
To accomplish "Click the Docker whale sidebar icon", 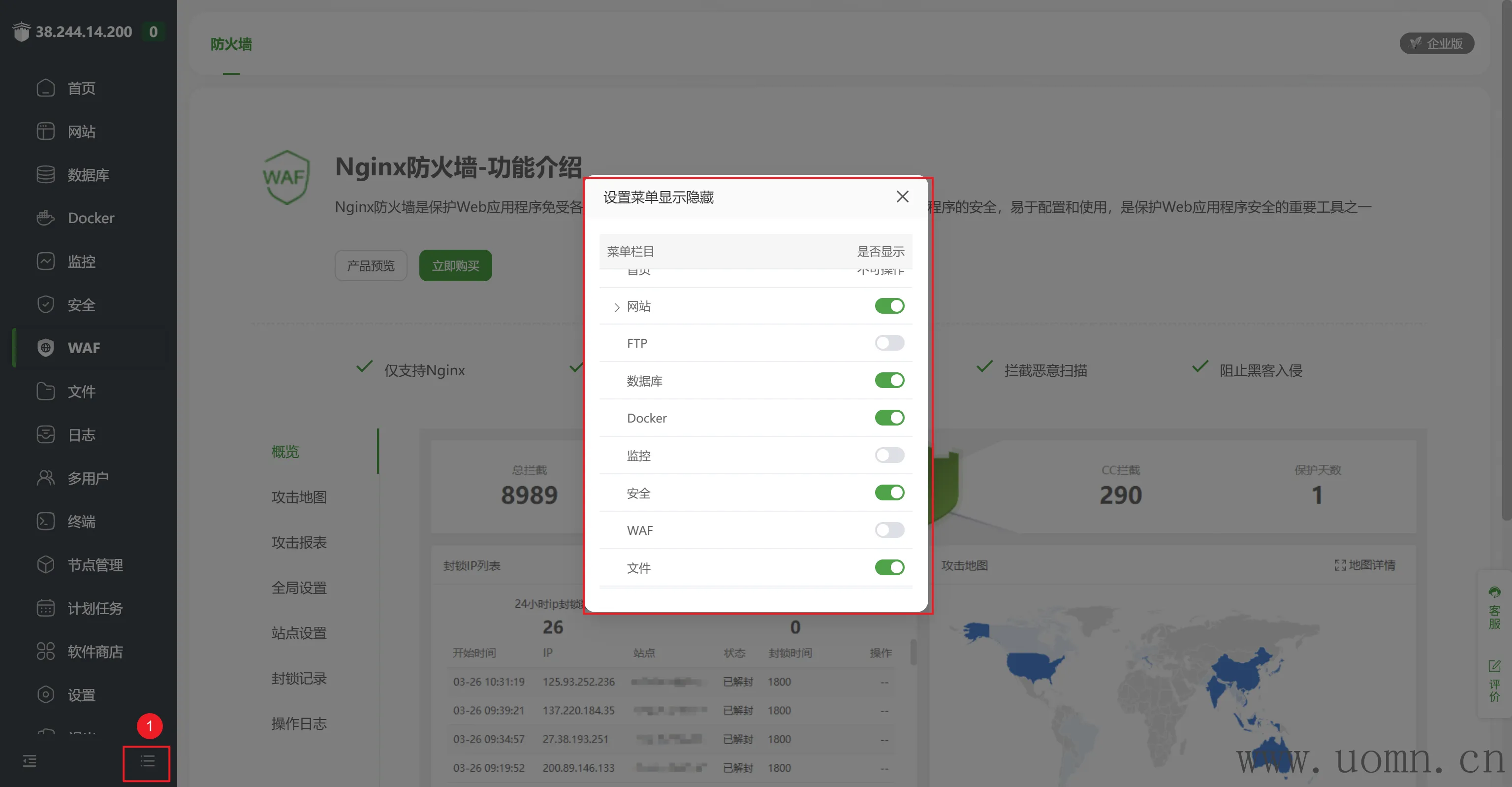I will tap(45, 218).
